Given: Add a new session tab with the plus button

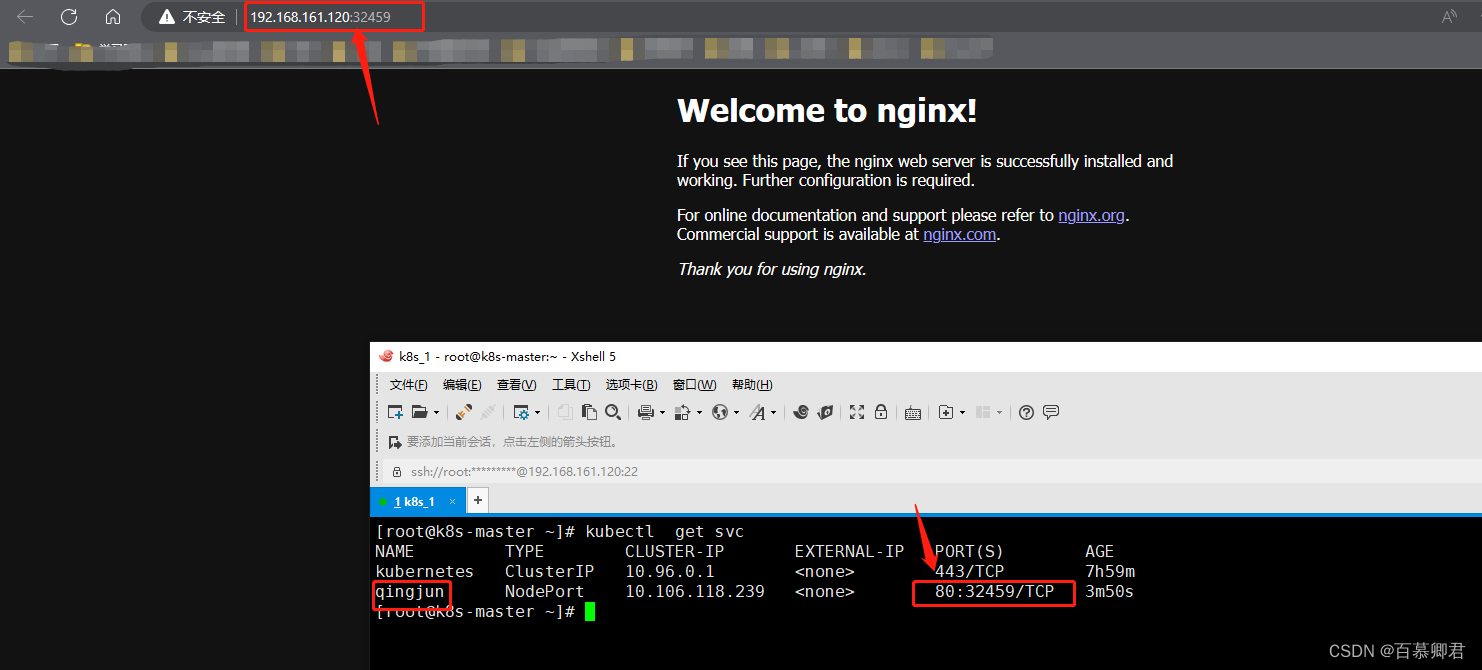Looking at the screenshot, I should click(x=477, y=500).
